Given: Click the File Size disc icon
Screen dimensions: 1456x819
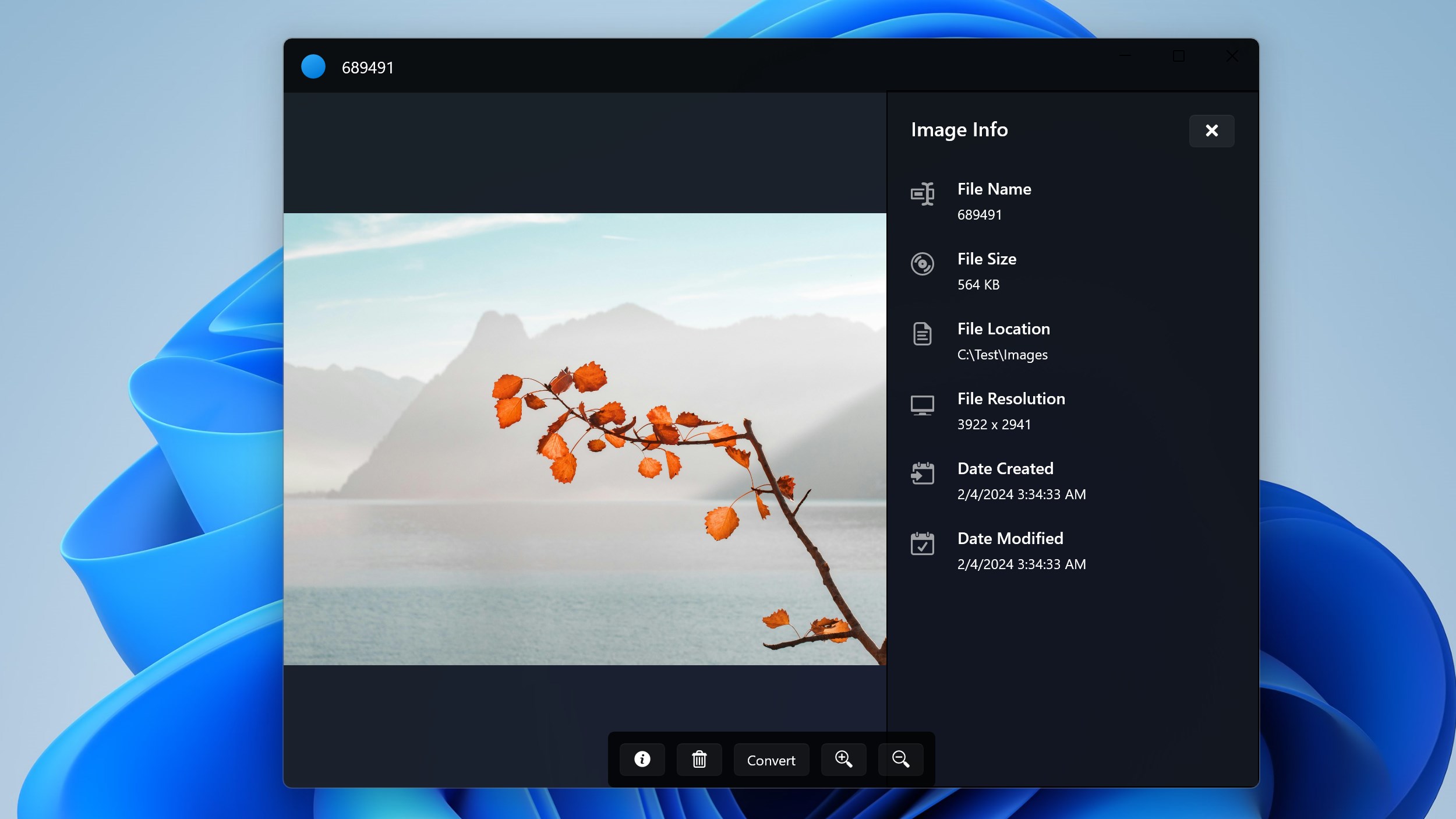Looking at the screenshot, I should 923,264.
